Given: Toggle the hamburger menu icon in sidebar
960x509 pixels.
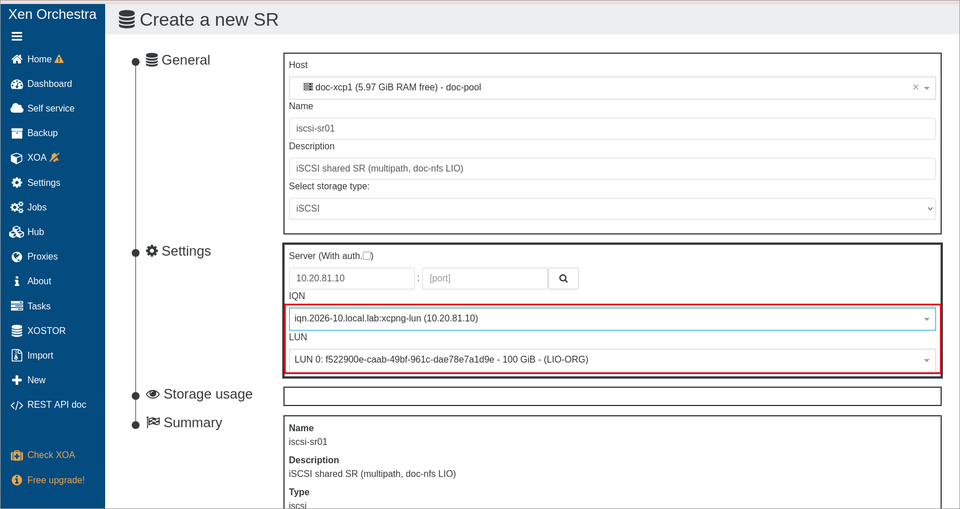Looking at the screenshot, I should 17,36.
